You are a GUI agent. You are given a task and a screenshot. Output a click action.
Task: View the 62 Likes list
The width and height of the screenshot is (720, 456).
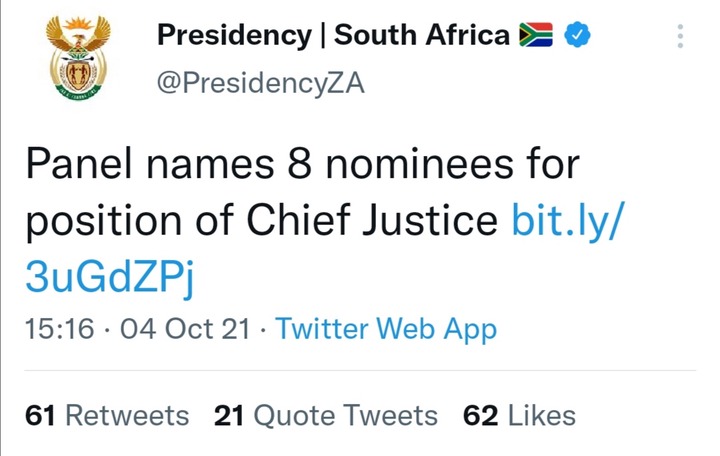519,416
